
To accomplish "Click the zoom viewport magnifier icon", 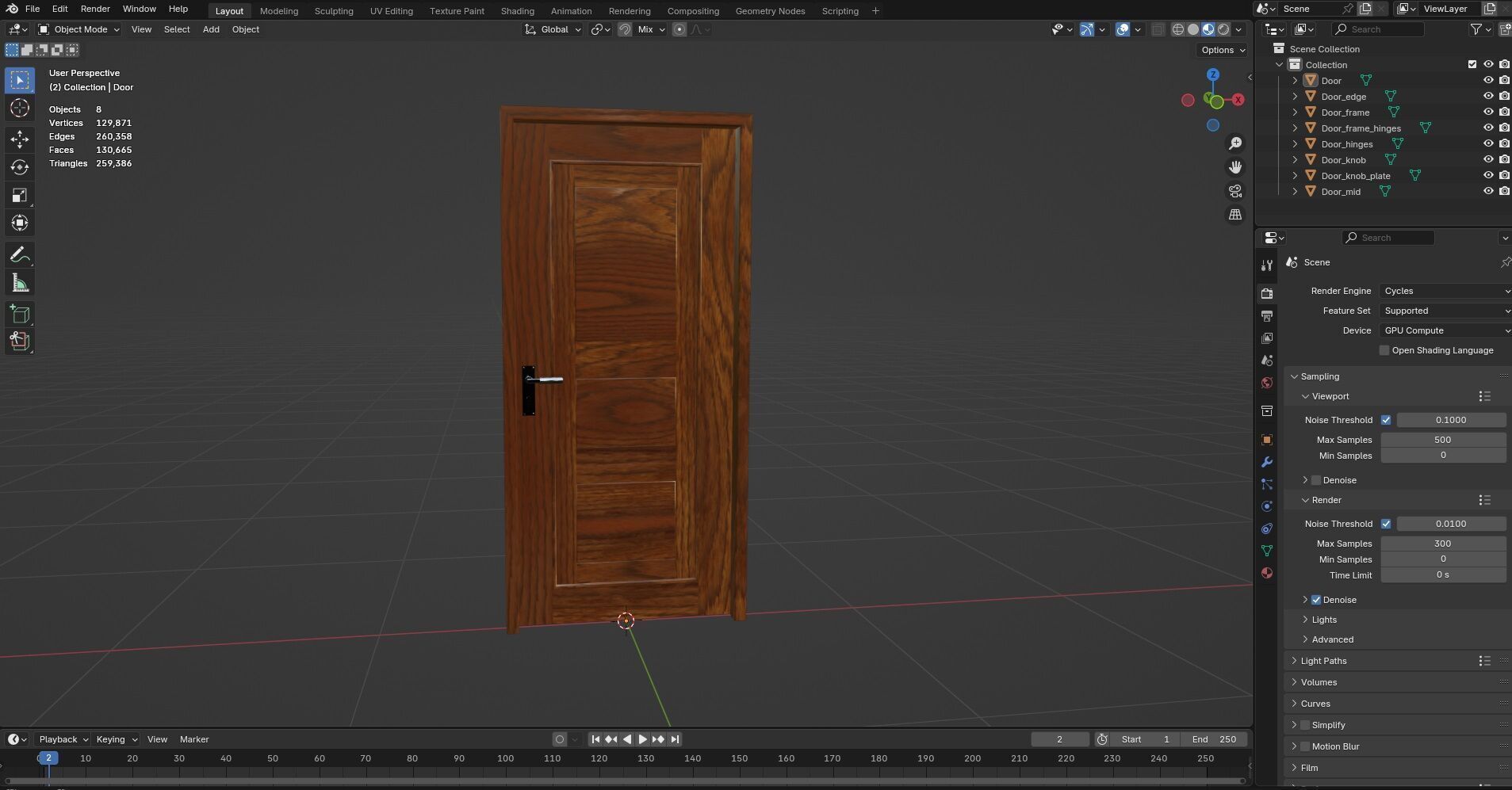I will tap(1235, 143).
